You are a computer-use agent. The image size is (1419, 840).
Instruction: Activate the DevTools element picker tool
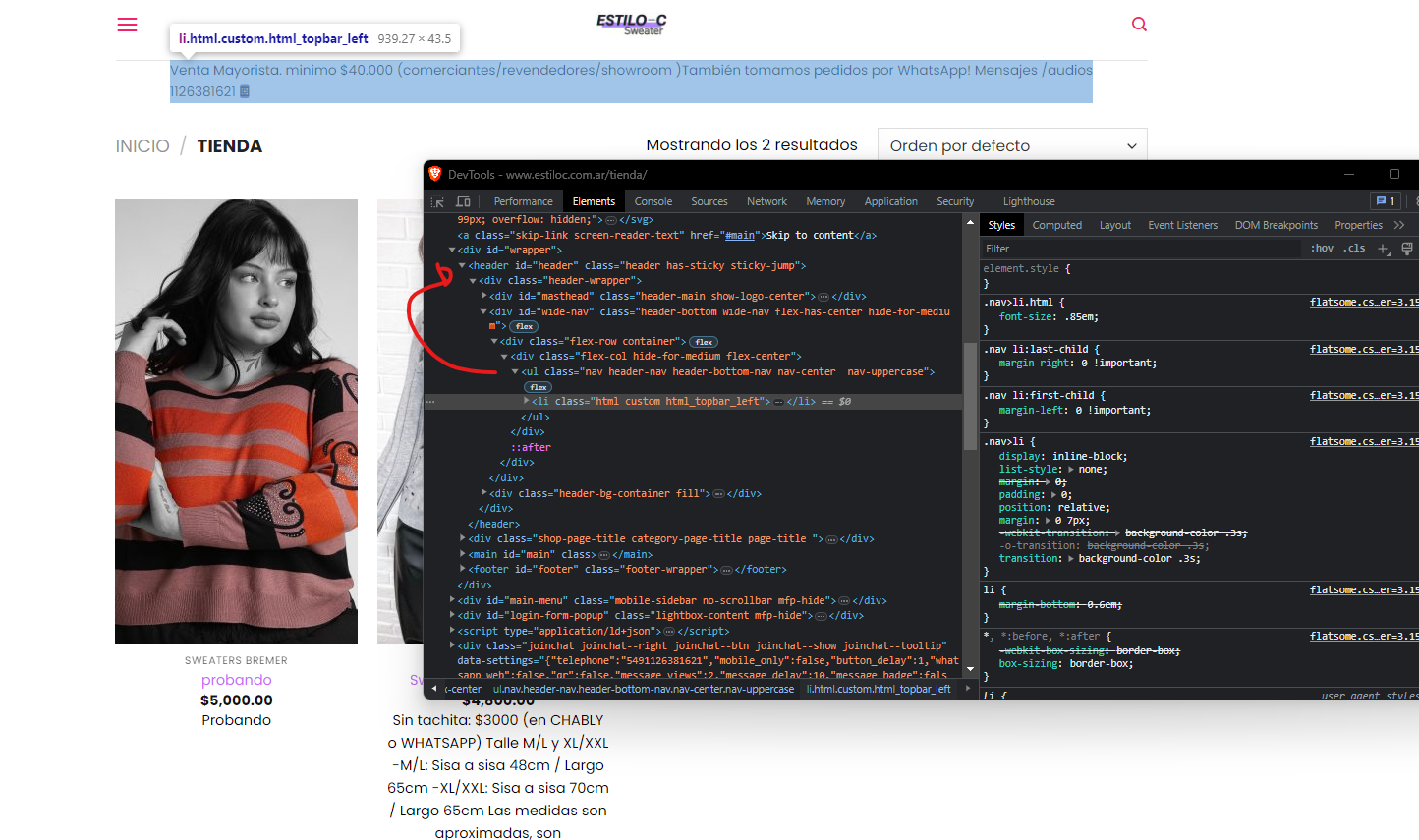[x=438, y=201]
